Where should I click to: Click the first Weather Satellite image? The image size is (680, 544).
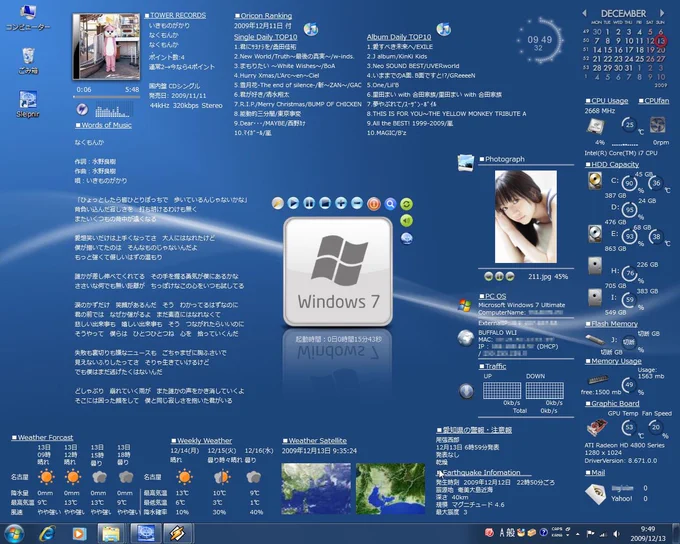click(x=316, y=488)
